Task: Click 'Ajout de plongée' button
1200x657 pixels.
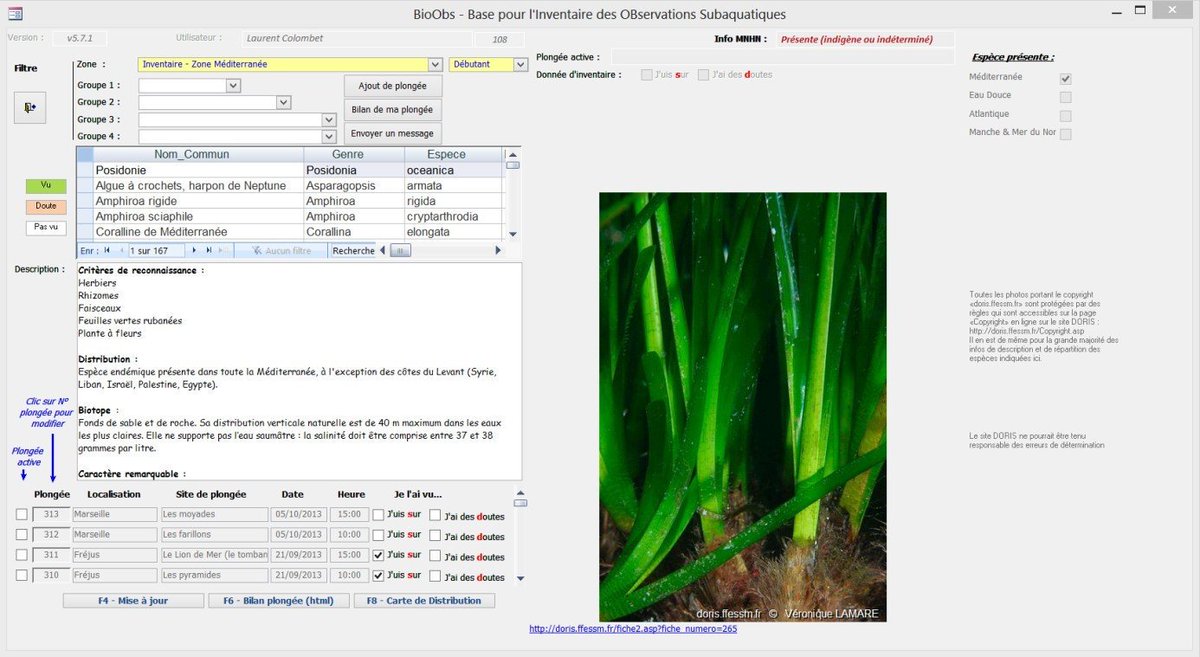Action: 392,86
